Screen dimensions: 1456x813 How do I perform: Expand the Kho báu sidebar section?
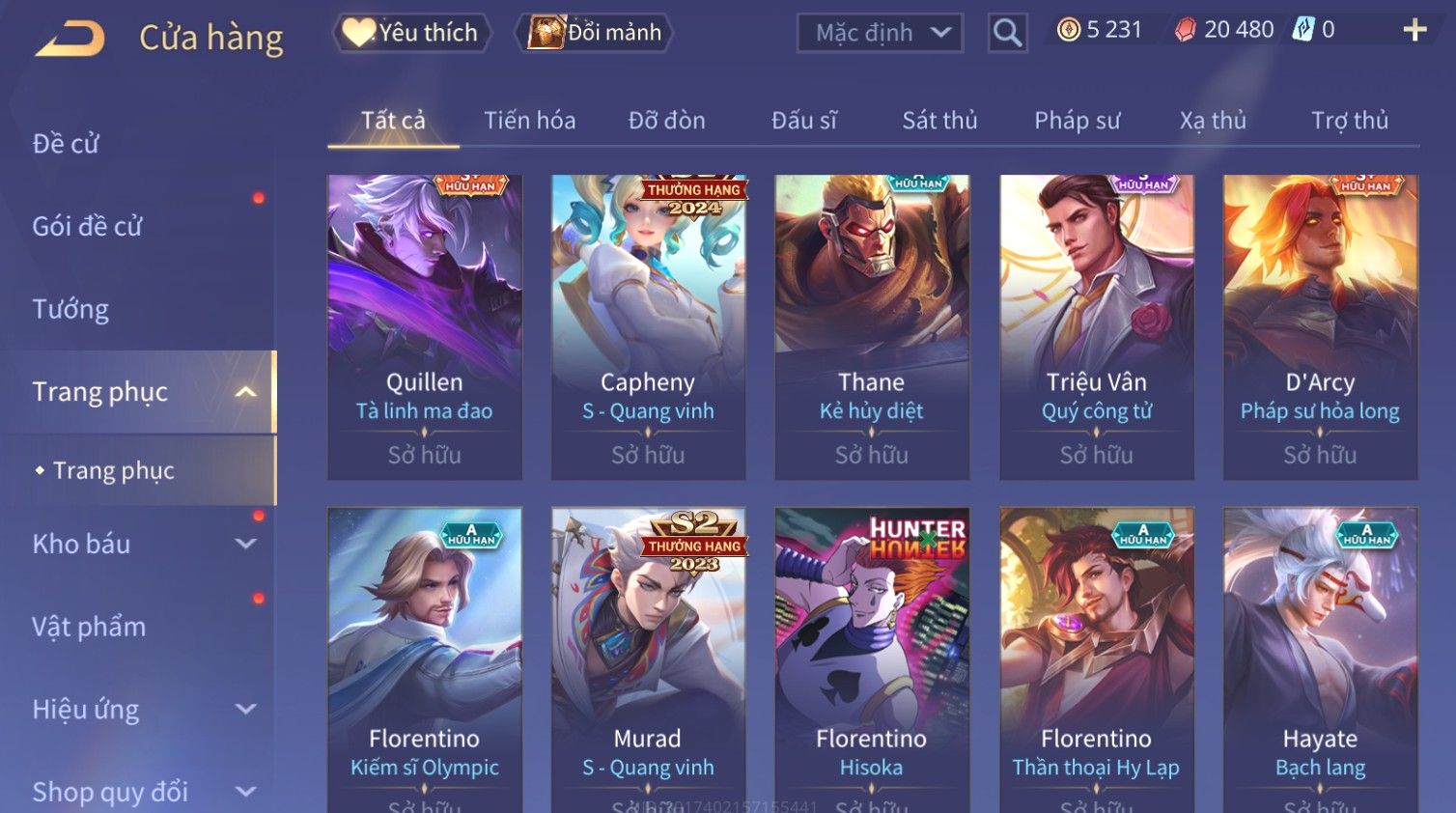coord(245,544)
